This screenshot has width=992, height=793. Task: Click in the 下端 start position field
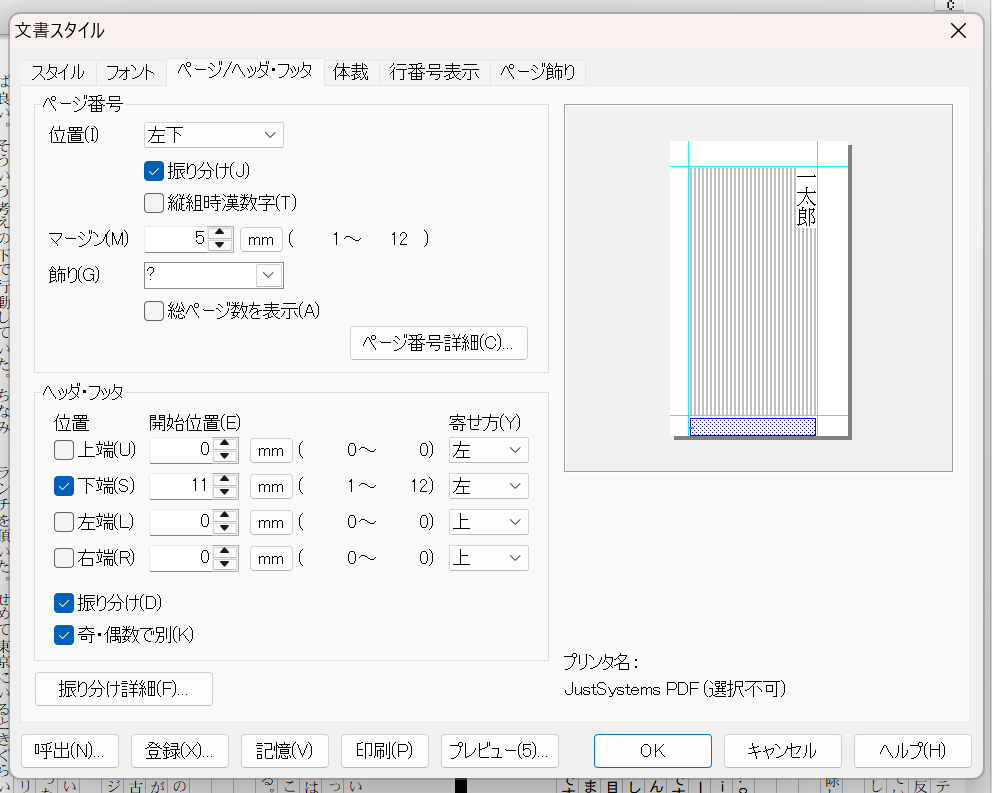182,486
